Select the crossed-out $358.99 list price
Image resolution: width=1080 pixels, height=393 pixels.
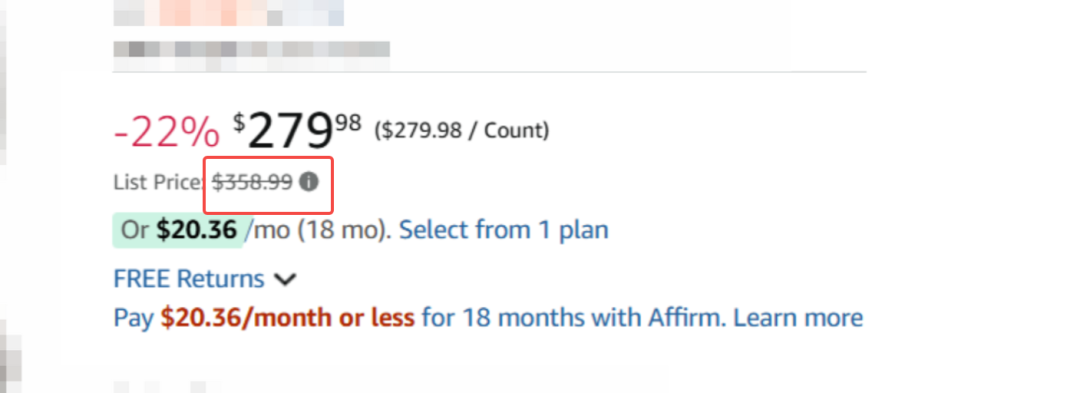252,182
